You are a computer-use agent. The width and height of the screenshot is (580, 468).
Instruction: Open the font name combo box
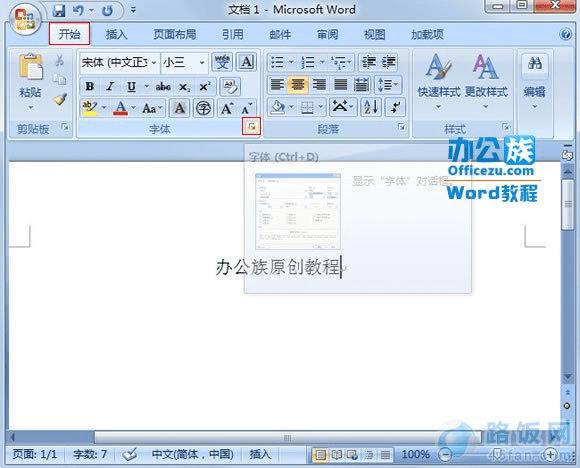[119, 63]
